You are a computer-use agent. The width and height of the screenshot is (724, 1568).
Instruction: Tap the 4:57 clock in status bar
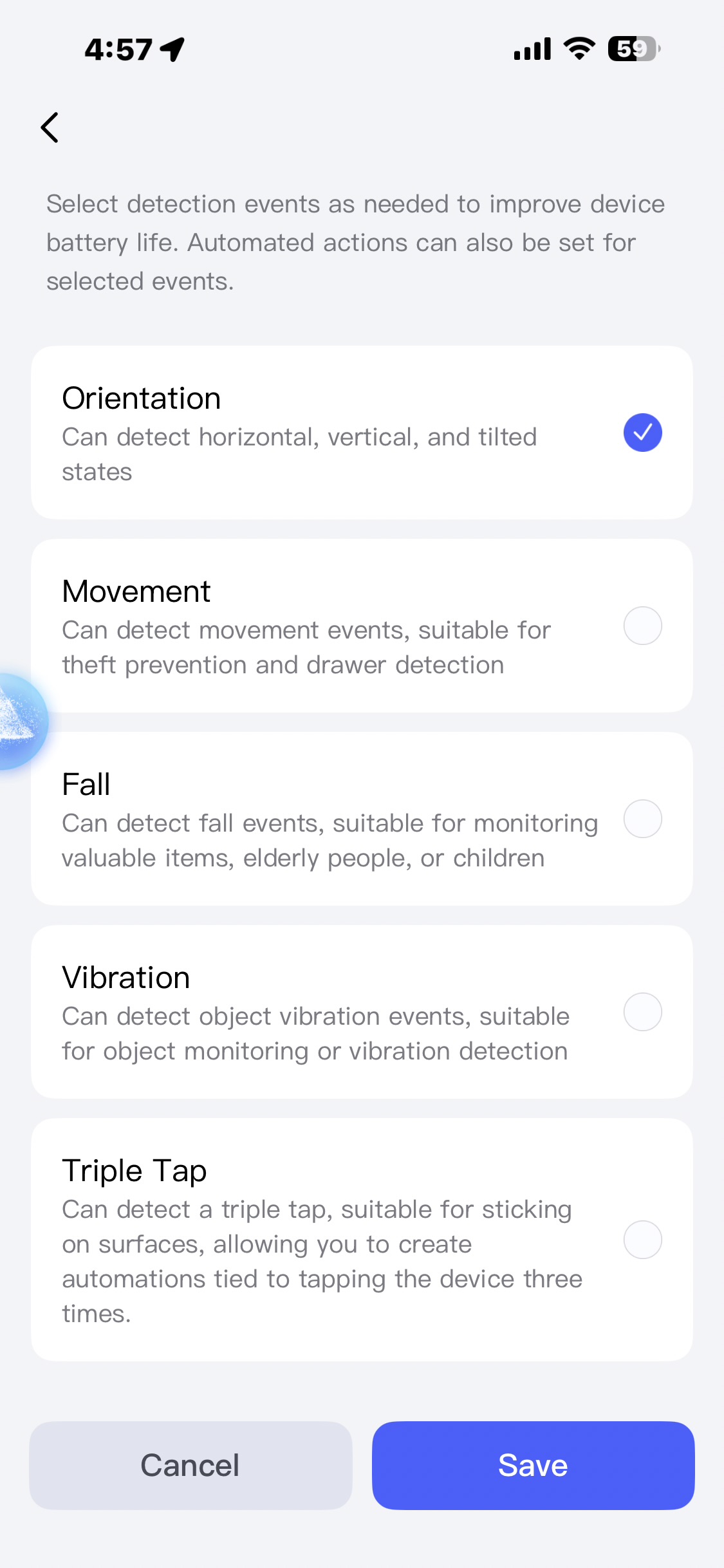pos(118,50)
